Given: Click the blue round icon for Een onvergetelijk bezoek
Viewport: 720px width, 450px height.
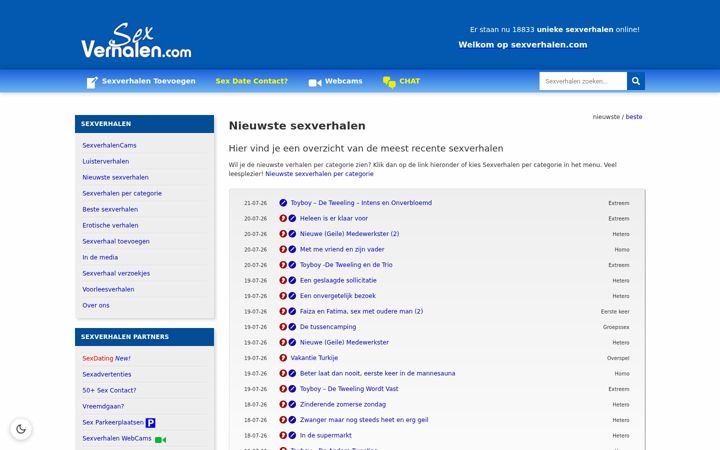Looking at the screenshot, I should 292,296.
